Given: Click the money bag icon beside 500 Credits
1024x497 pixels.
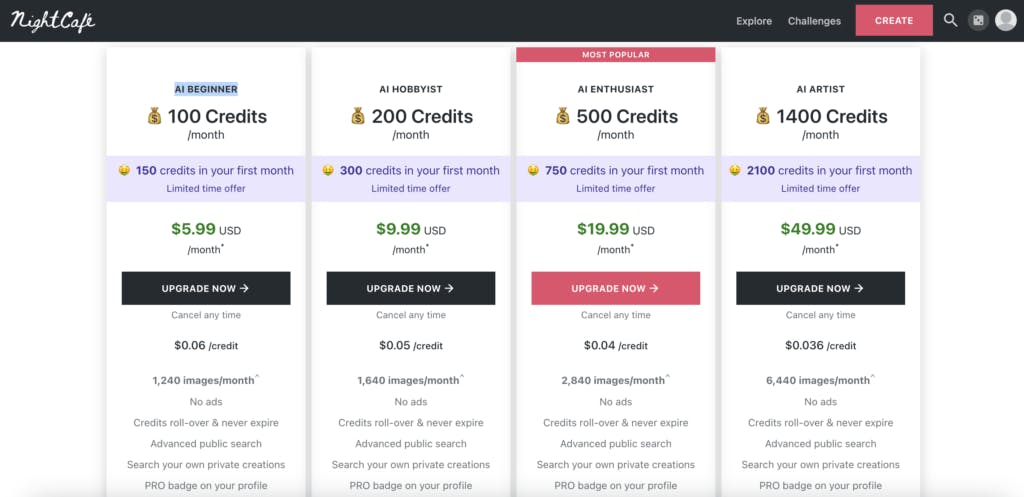Looking at the screenshot, I should tap(563, 117).
